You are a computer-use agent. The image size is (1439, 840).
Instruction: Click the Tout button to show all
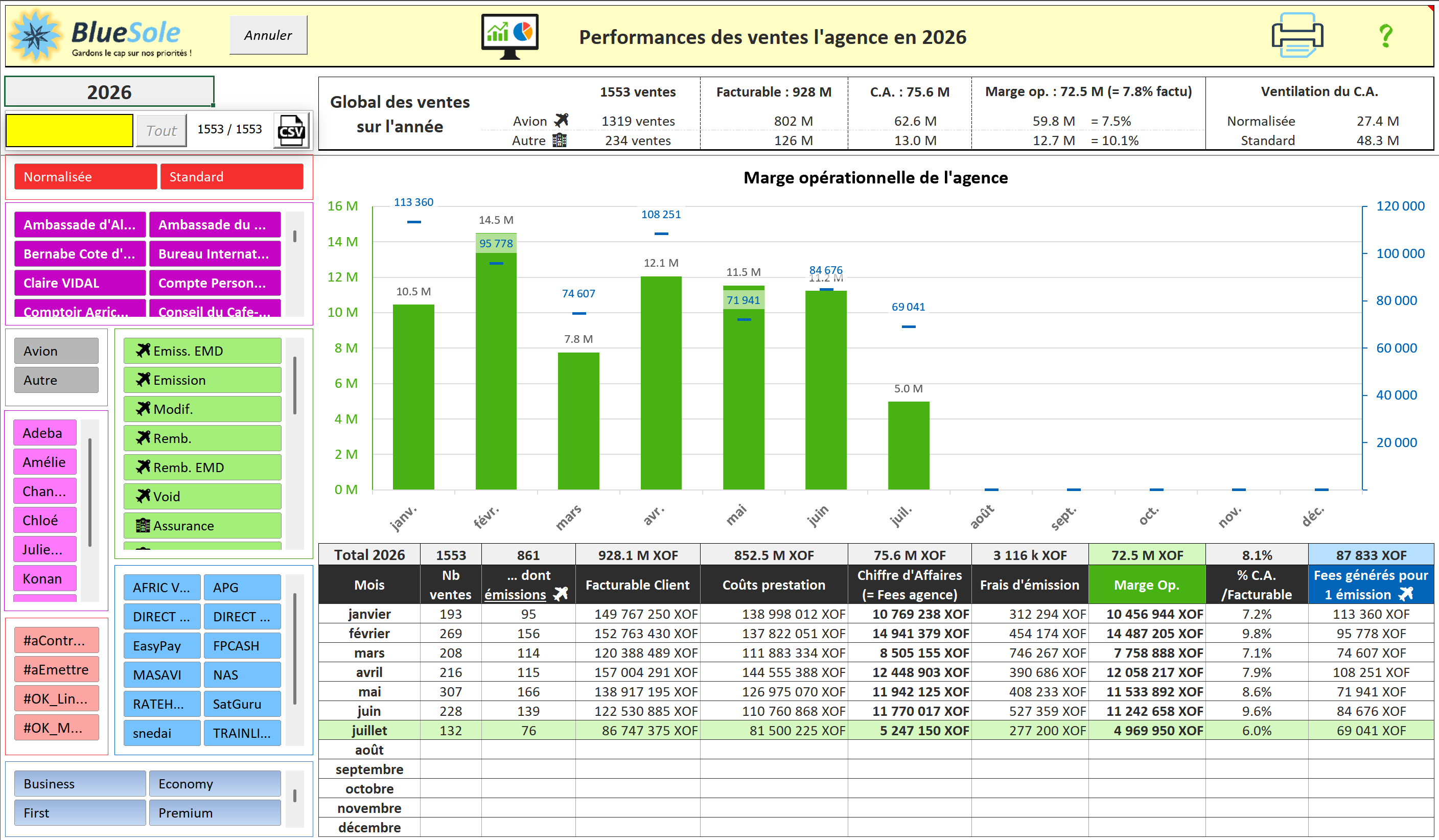[161, 131]
